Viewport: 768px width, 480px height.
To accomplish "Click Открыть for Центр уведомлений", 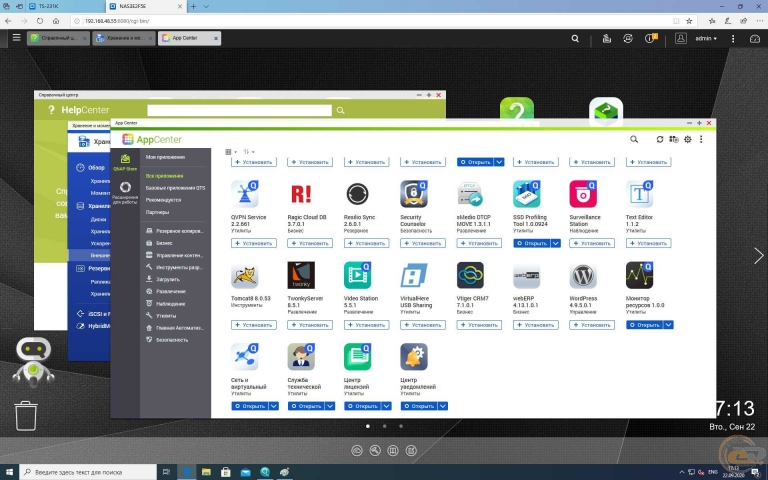I will coord(419,406).
